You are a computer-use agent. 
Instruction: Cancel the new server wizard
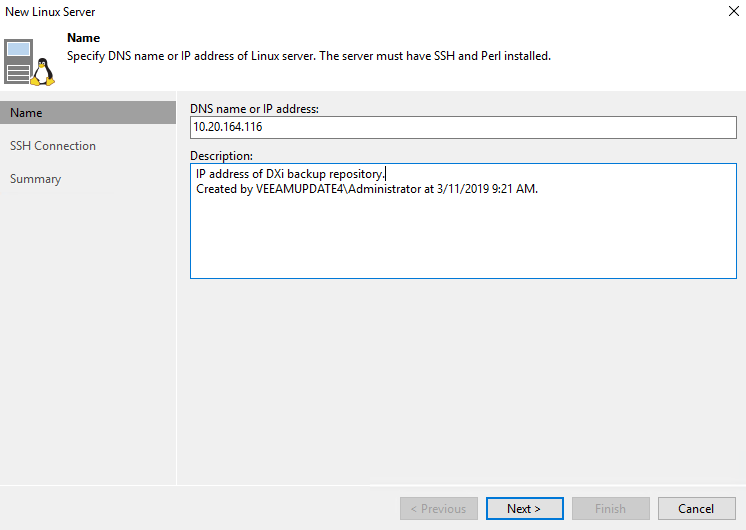(697, 509)
